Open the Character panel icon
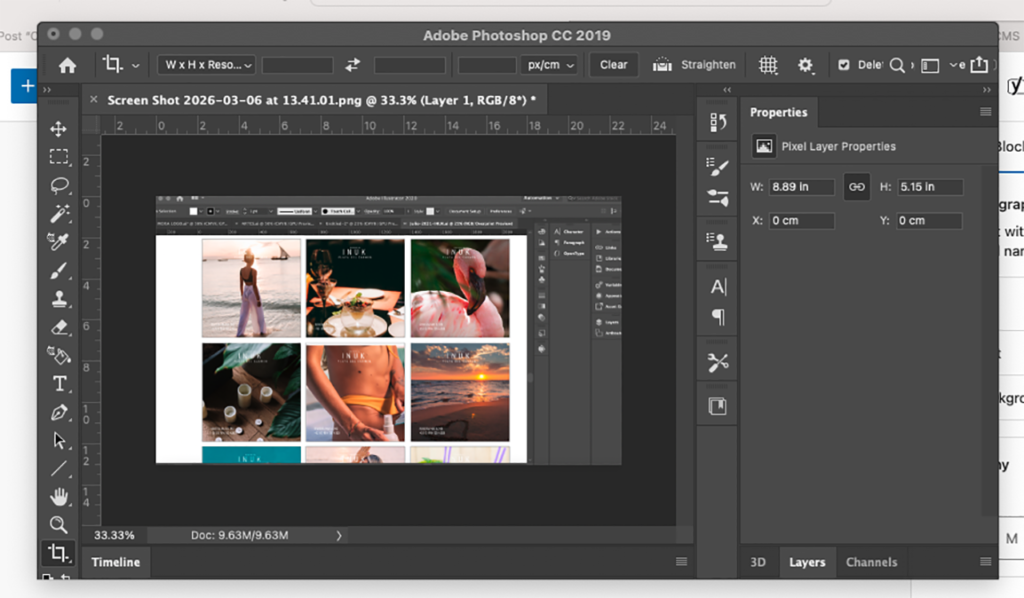The width and height of the screenshot is (1024, 598). coord(718,287)
